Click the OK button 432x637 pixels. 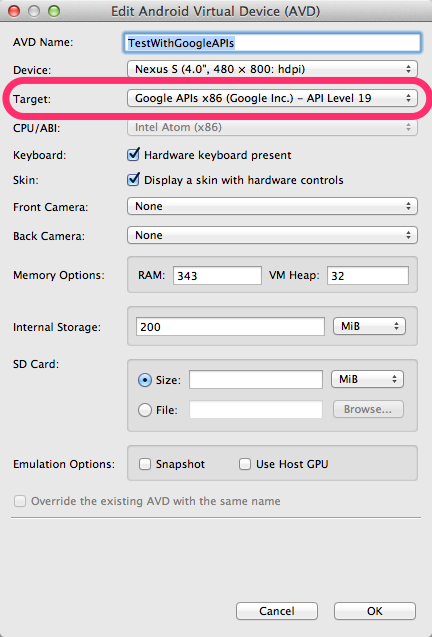coord(375,611)
